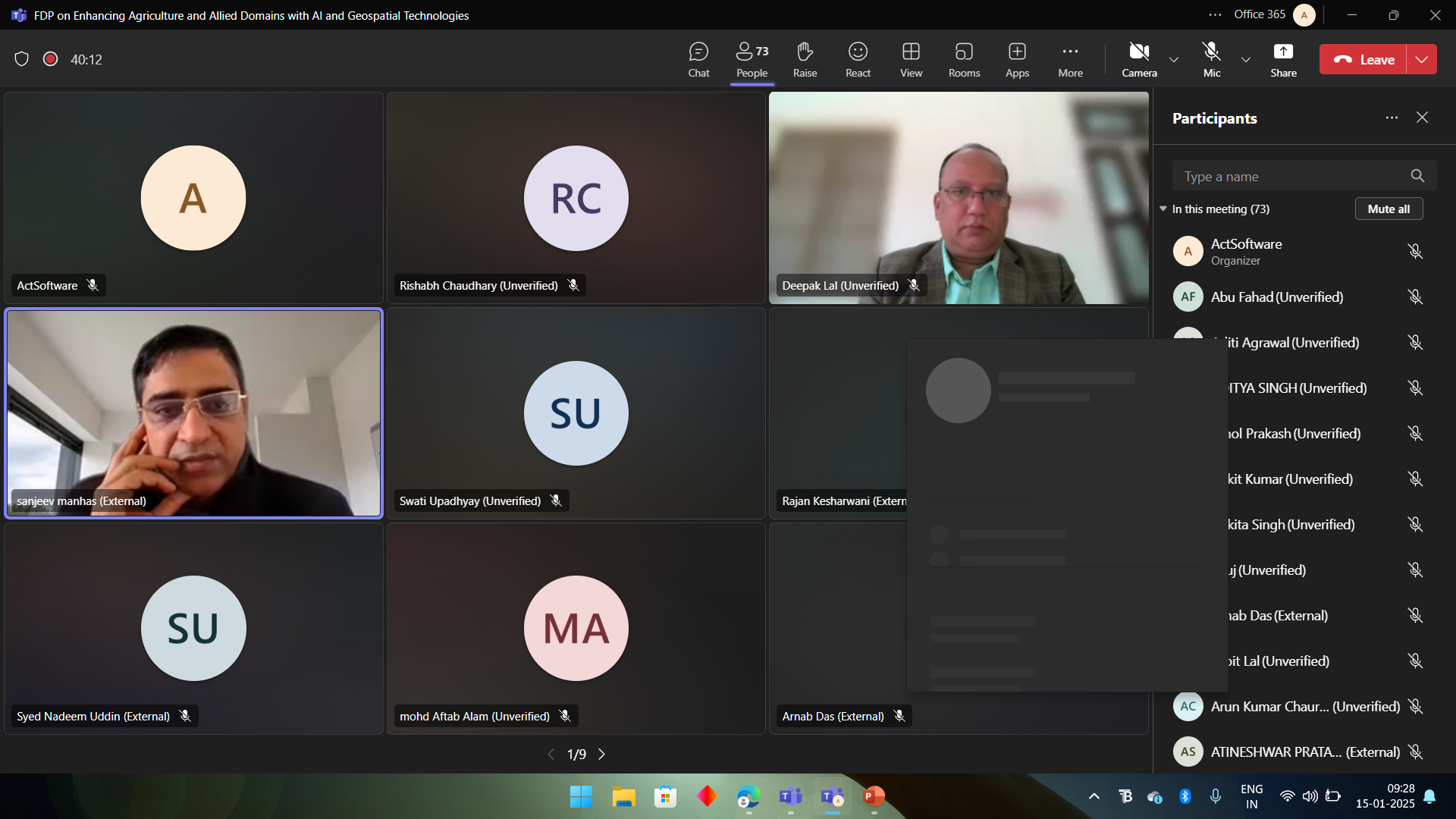Toggle mic icon for ActSoftware in list
1456x819 pixels.
(x=1415, y=251)
